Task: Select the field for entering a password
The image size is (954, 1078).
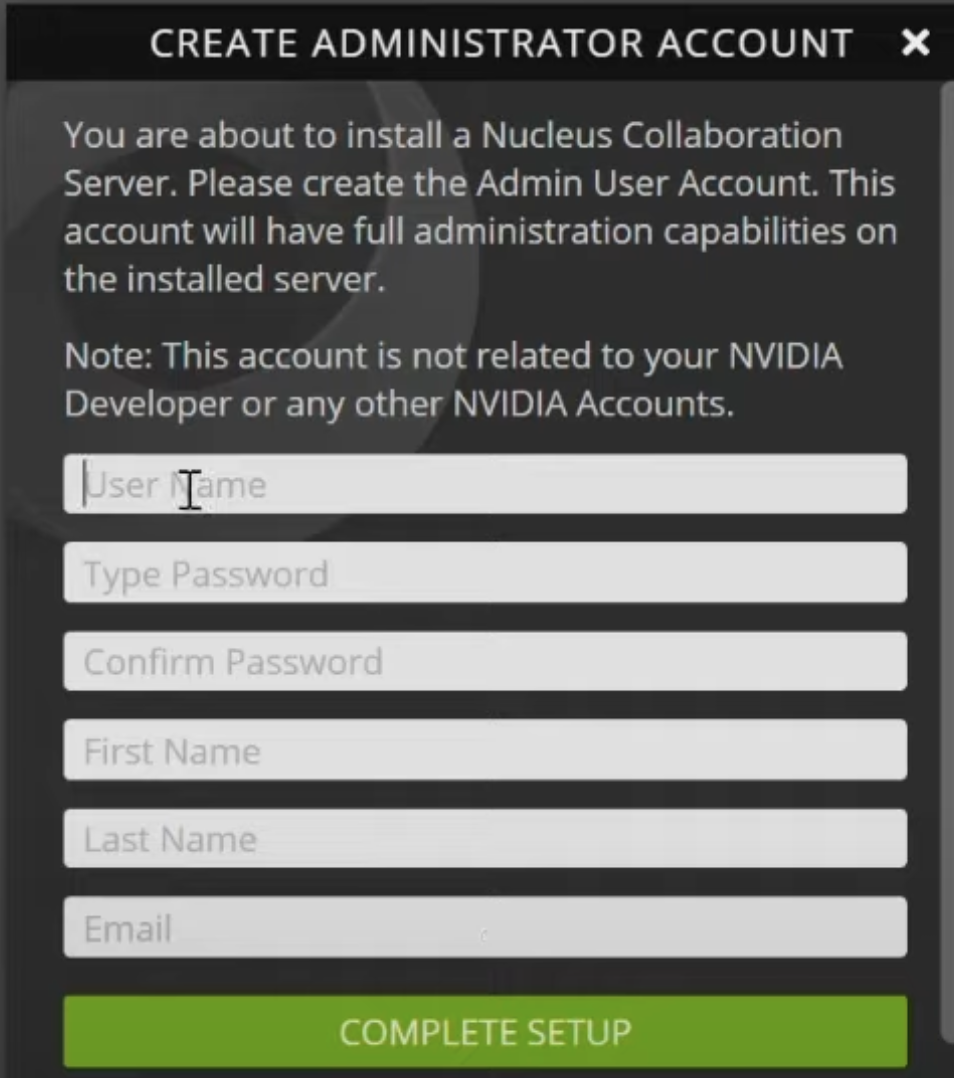Action: pos(485,573)
